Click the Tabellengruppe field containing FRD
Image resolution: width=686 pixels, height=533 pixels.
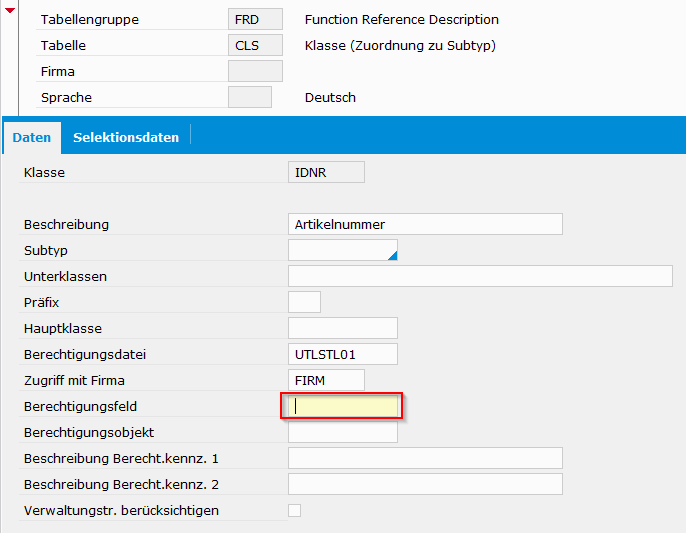[x=255, y=20]
